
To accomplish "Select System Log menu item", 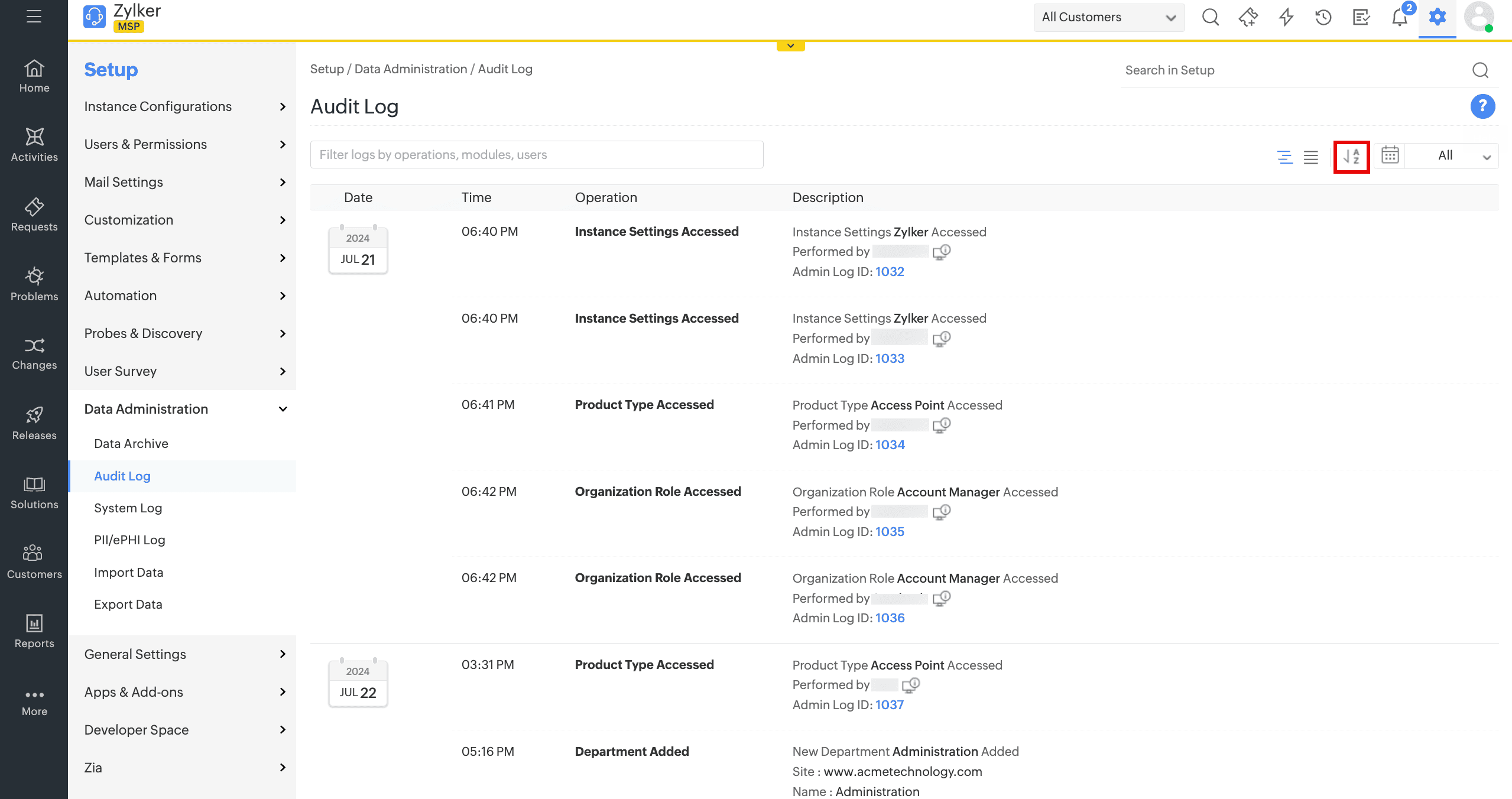I will pos(128,508).
